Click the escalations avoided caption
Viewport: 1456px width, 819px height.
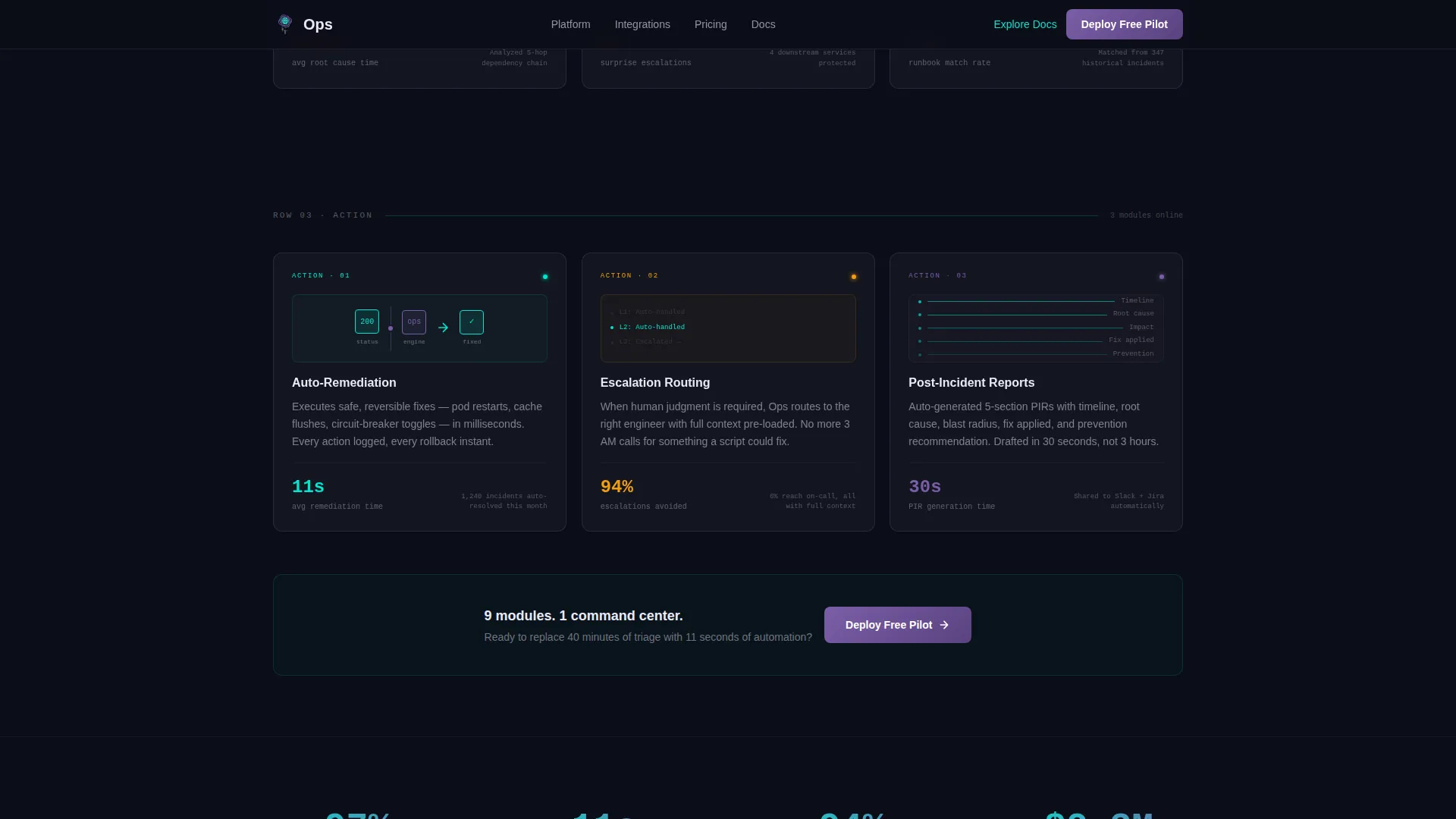point(643,507)
